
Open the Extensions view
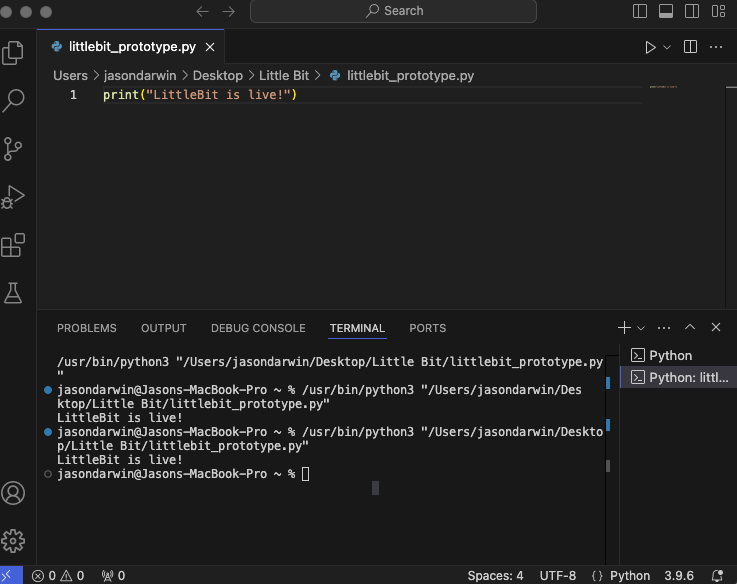(x=13, y=245)
